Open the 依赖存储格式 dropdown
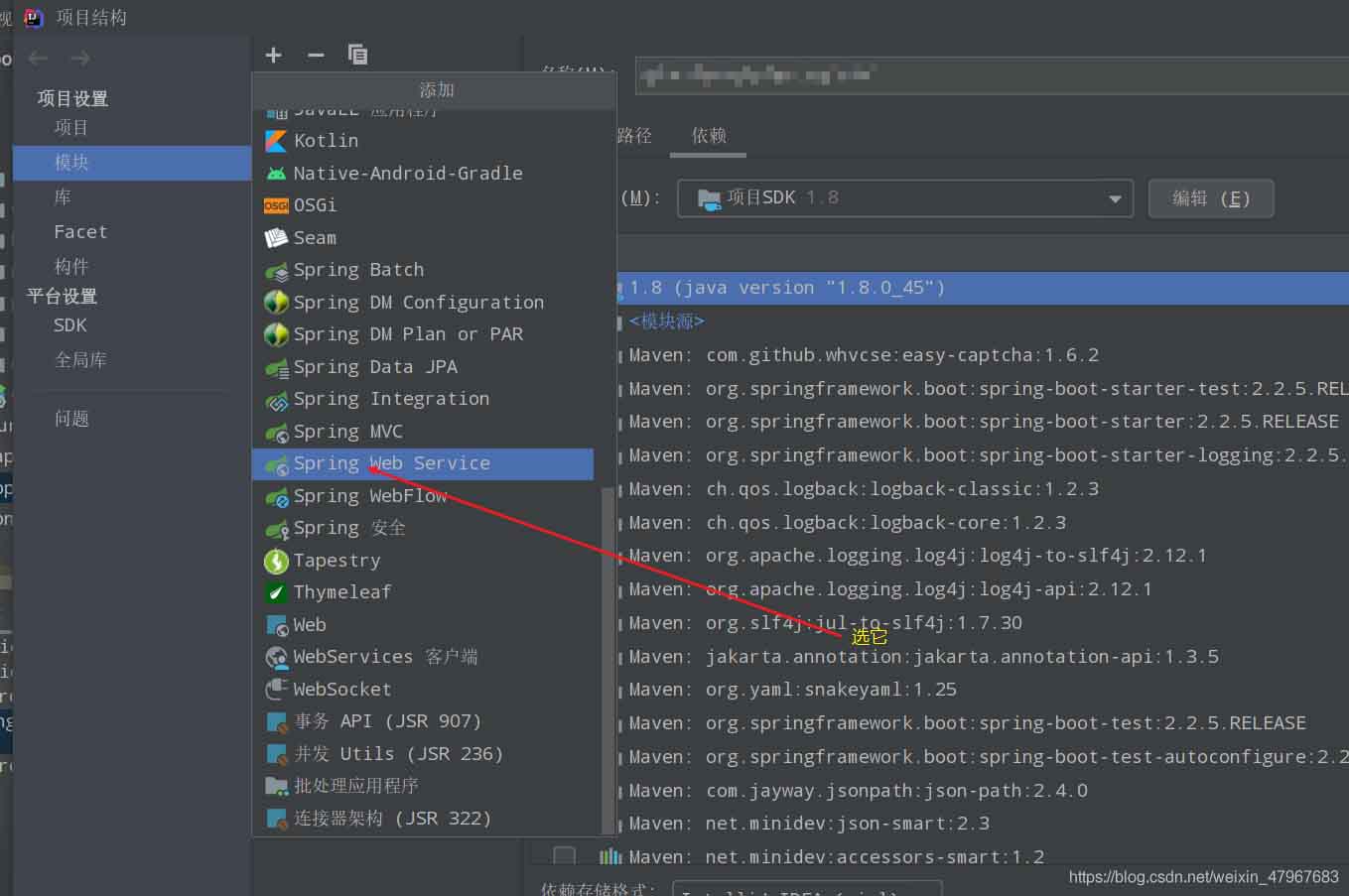 (807, 887)
